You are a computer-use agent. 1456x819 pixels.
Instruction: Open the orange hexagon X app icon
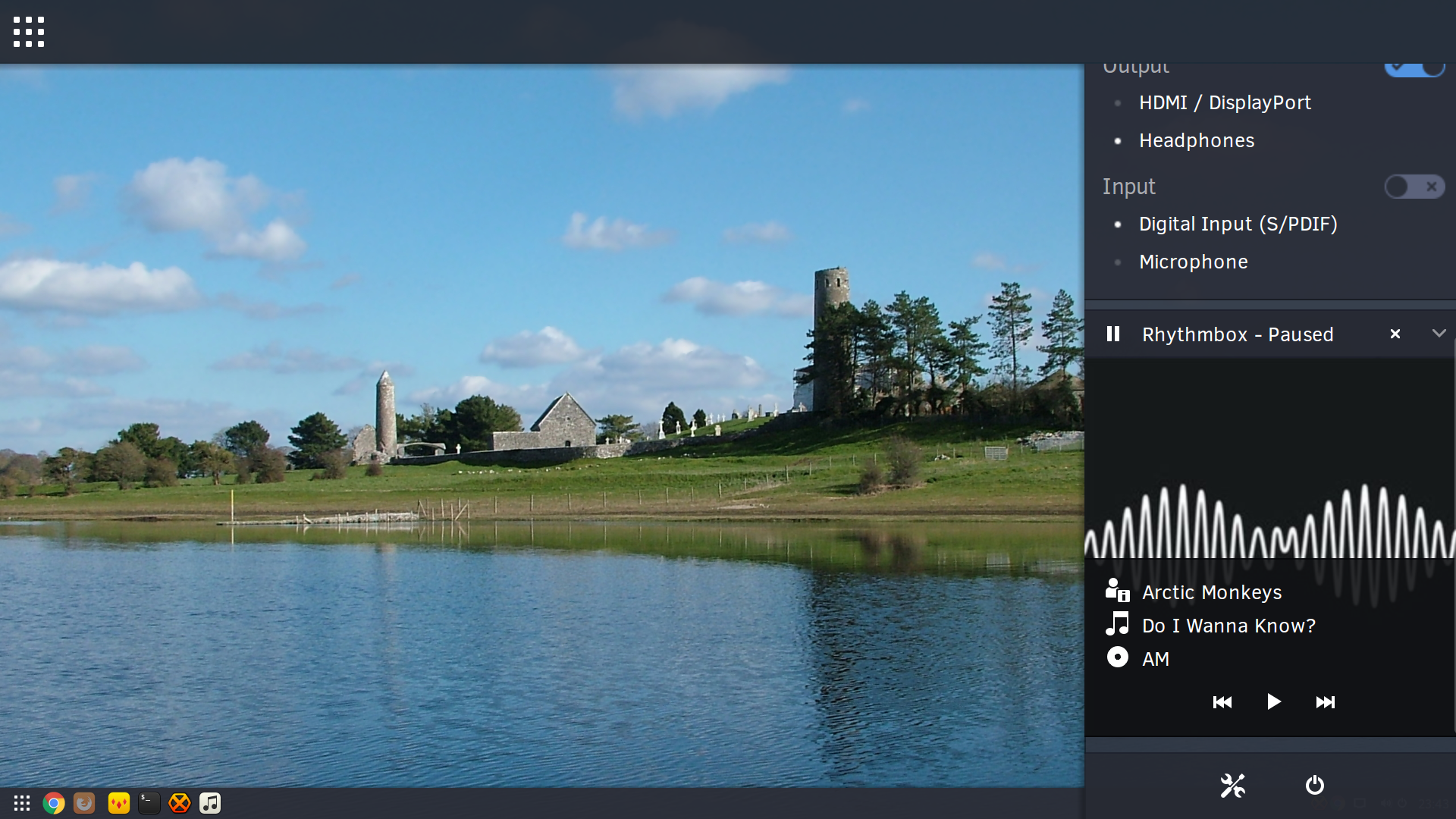pos(180,803)
